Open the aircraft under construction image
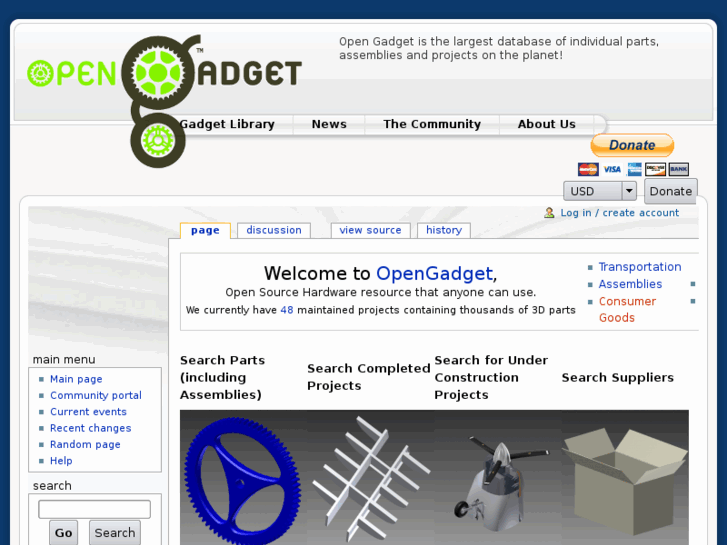The image size is (727, 545). (x=497, y=478)
